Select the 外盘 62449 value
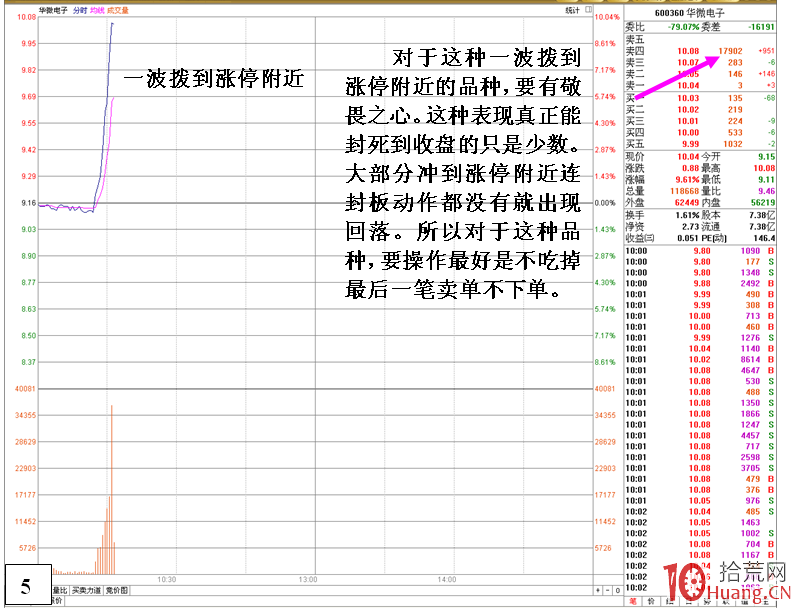This screenshot has height=612, width=805. click(687, 203)
